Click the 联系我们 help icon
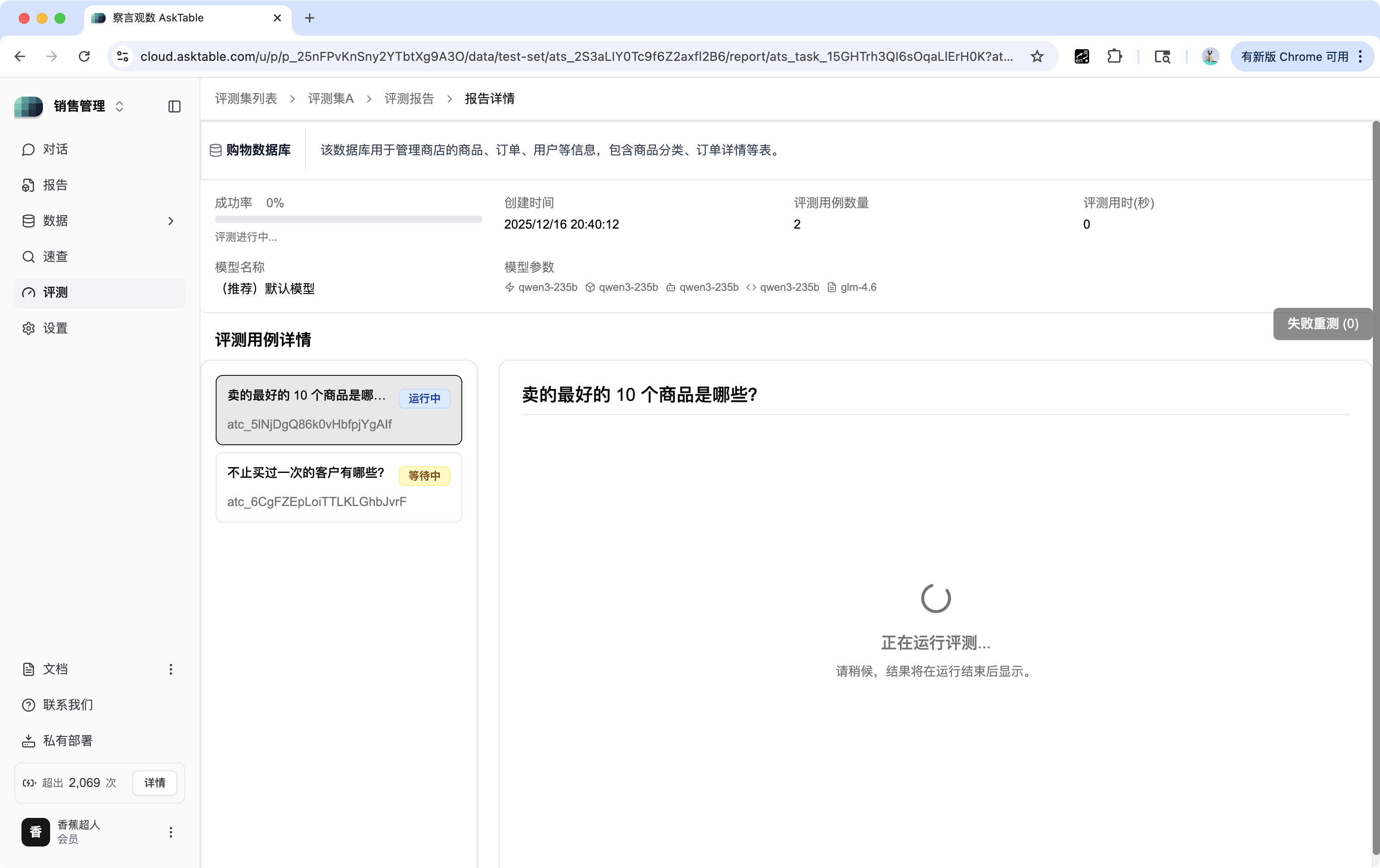The image size is (1380, 868). pos(29,705)
